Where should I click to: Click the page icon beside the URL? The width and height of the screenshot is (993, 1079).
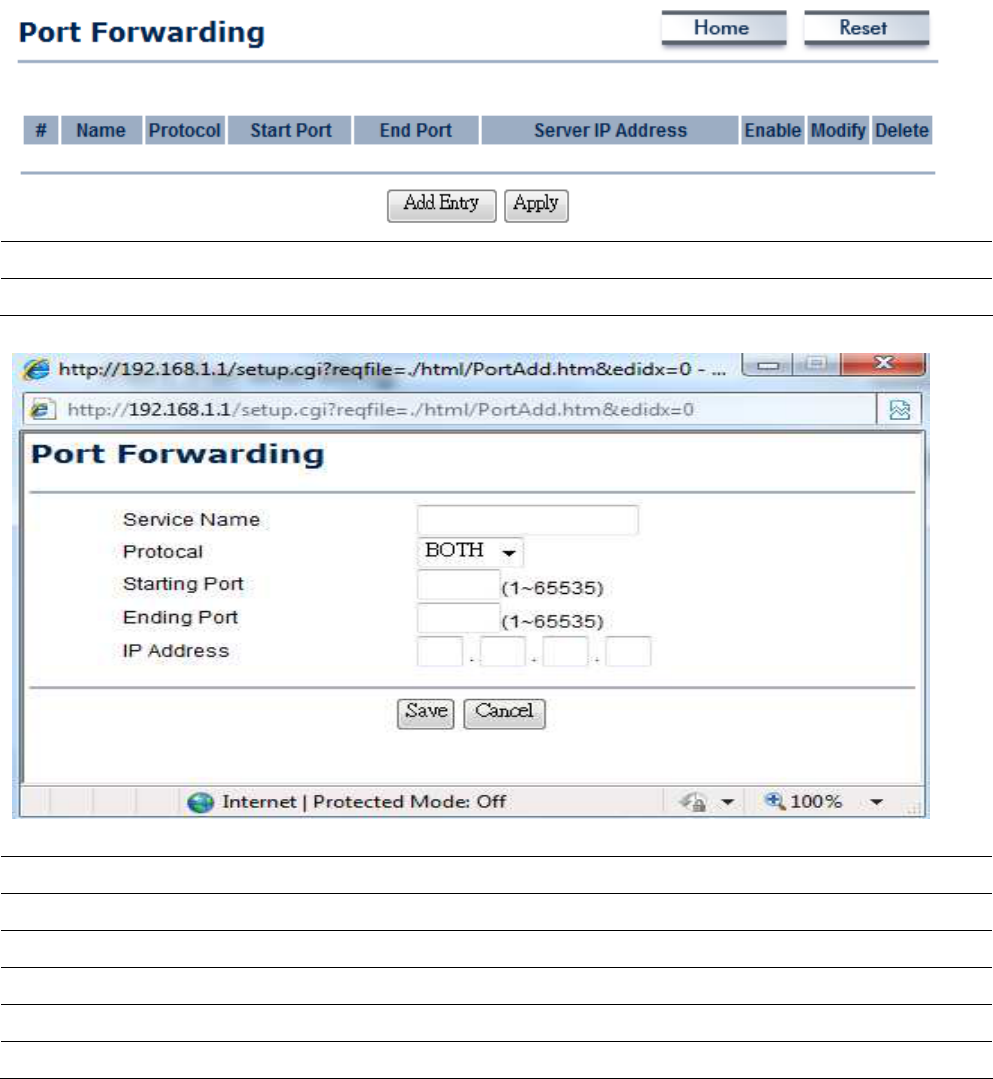click(41, 410)
